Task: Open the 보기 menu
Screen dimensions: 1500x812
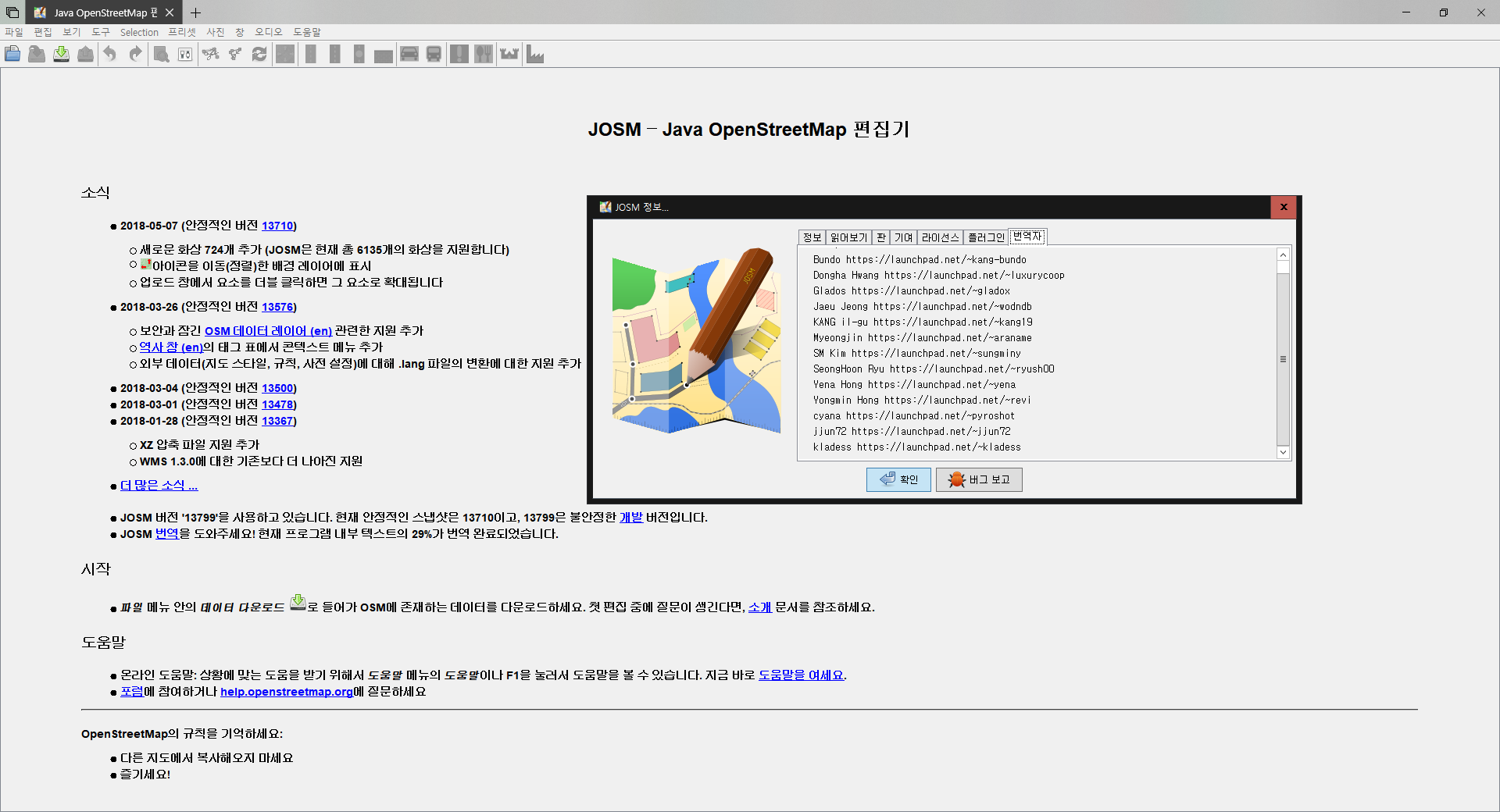Action: (x=72, y=32)
